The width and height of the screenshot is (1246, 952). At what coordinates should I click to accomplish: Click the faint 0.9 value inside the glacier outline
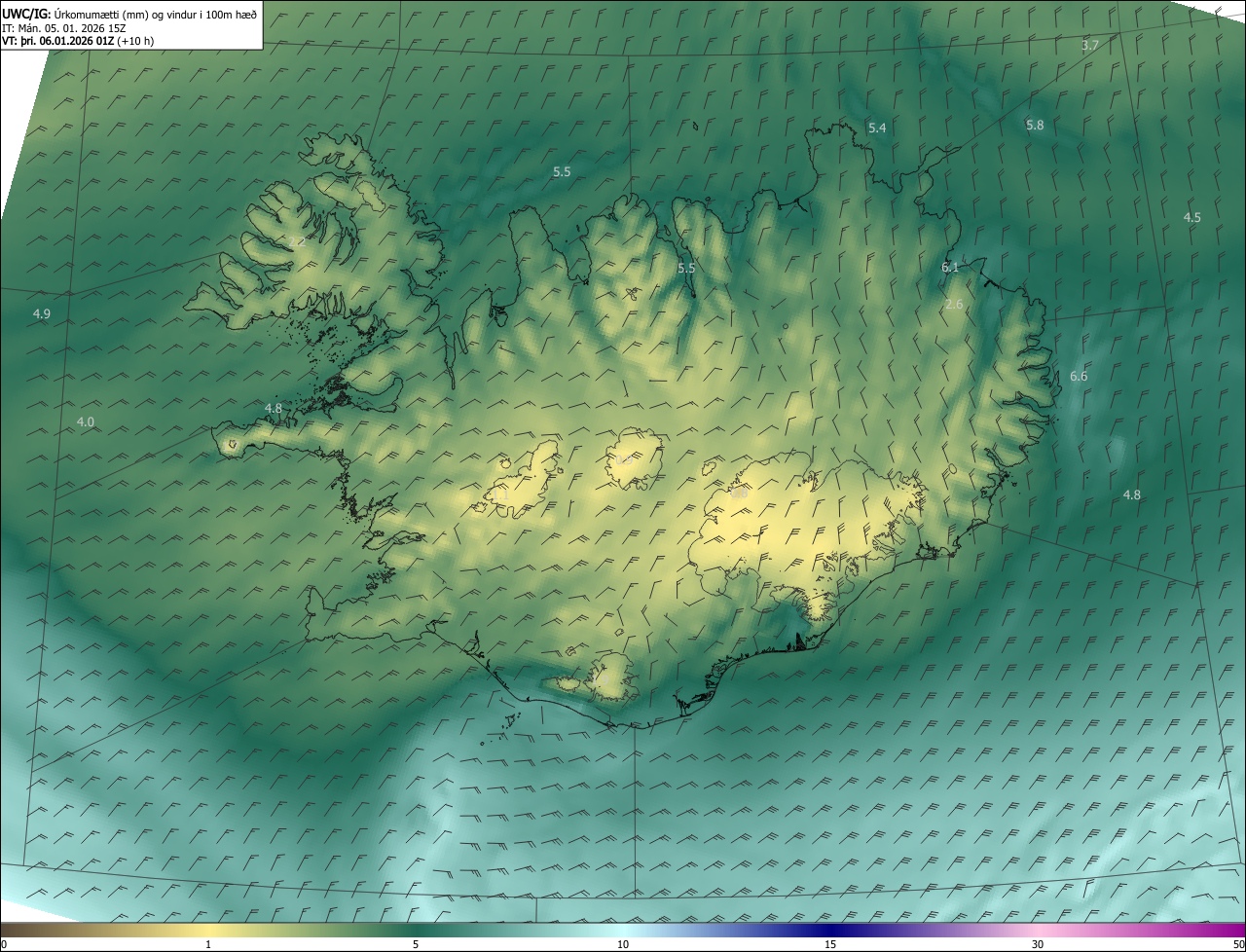tap(624, 459)
